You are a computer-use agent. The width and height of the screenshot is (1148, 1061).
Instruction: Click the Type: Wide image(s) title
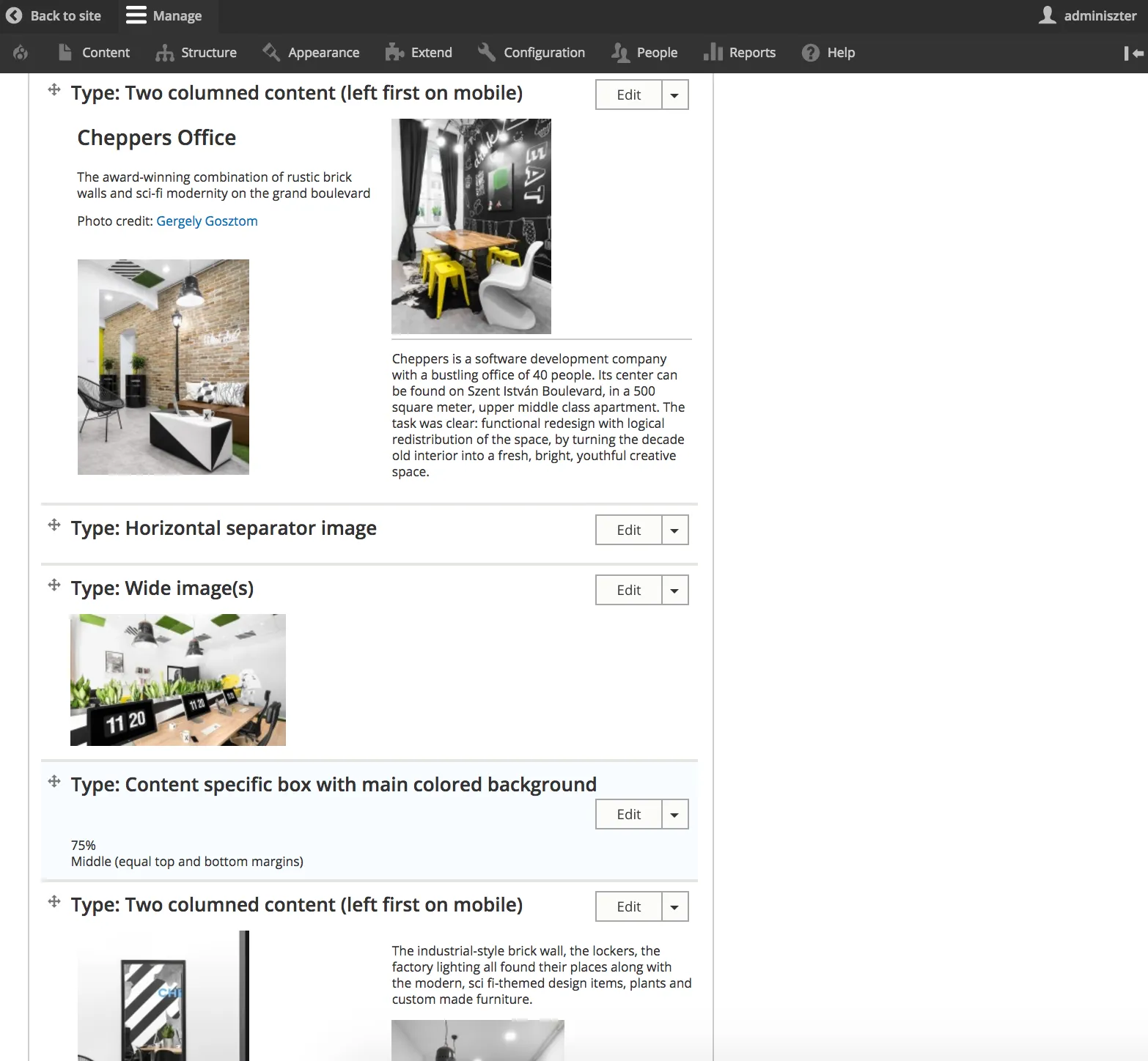point(162,588)
